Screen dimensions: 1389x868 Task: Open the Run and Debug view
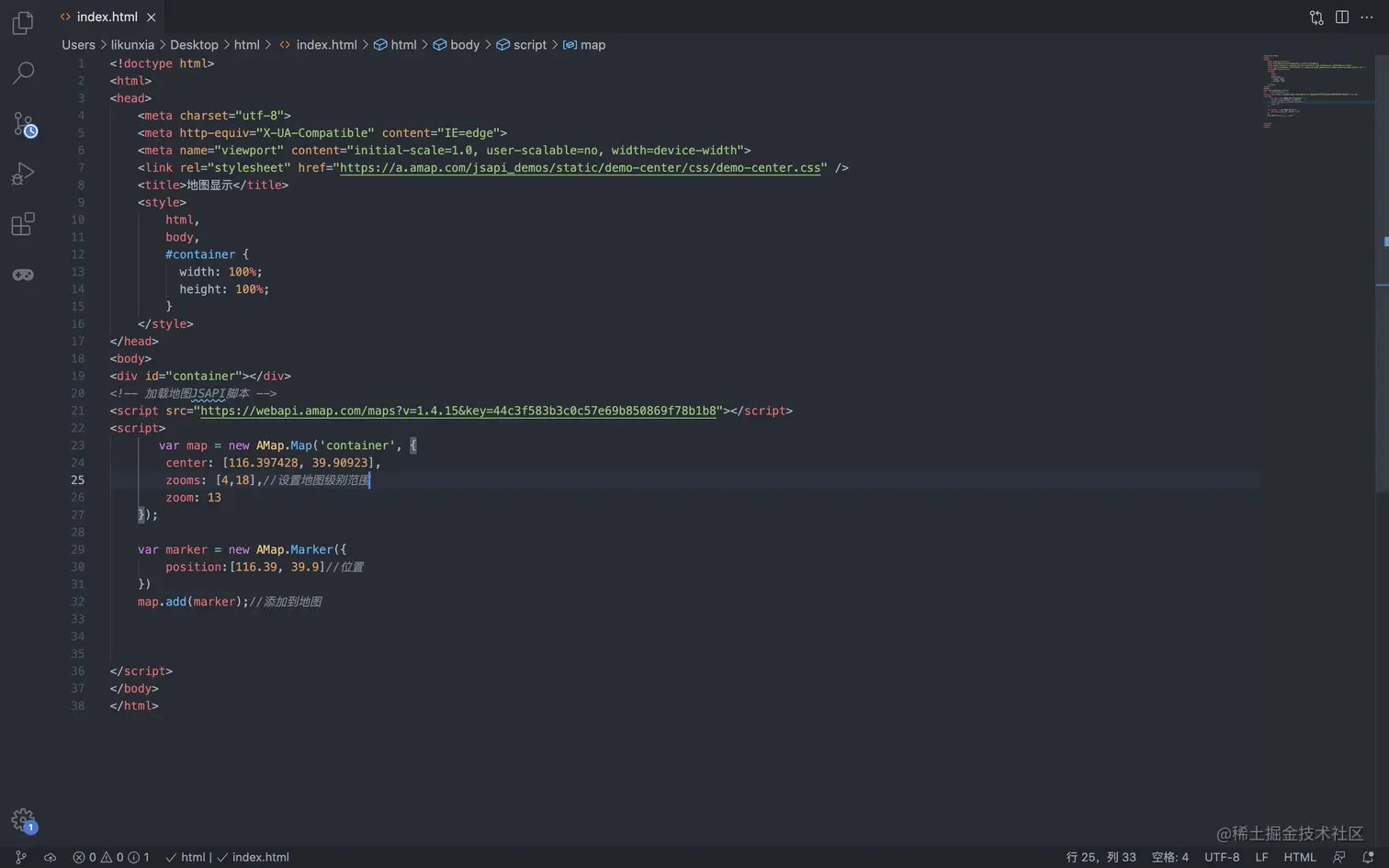(x=23, y=174)
